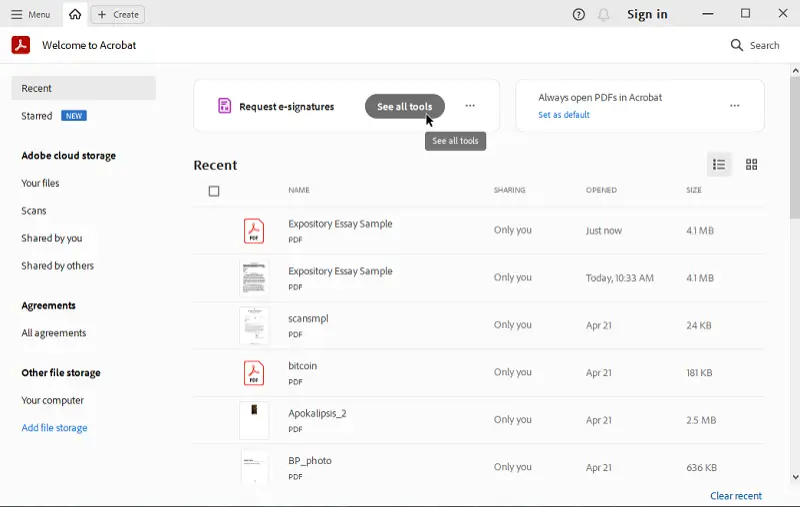Click the 181 KB size value
This screenshot has height=507, width=800.
[699, 373]
